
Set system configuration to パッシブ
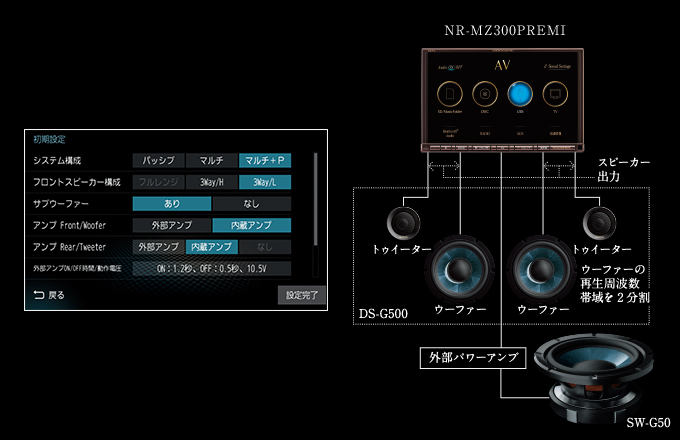pos(158,160)
